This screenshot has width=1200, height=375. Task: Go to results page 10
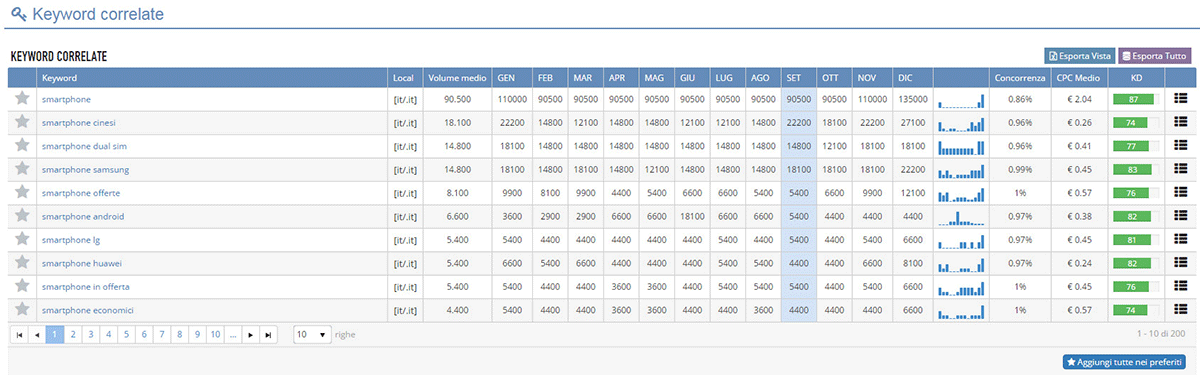click(x=215, y=335)
